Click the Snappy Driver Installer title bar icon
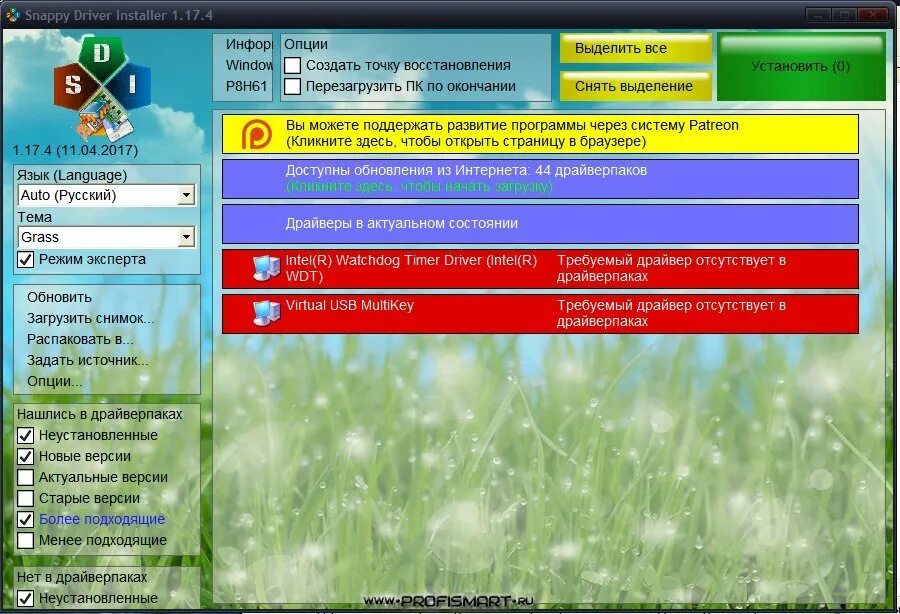Viewport: 900px width, 614px height. (13, 15)
